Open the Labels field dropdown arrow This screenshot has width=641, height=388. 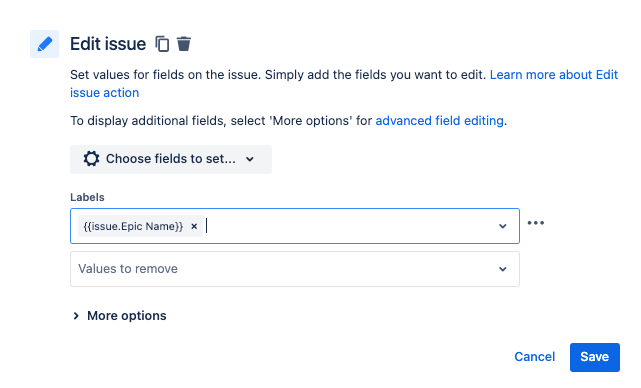(502, 226)
